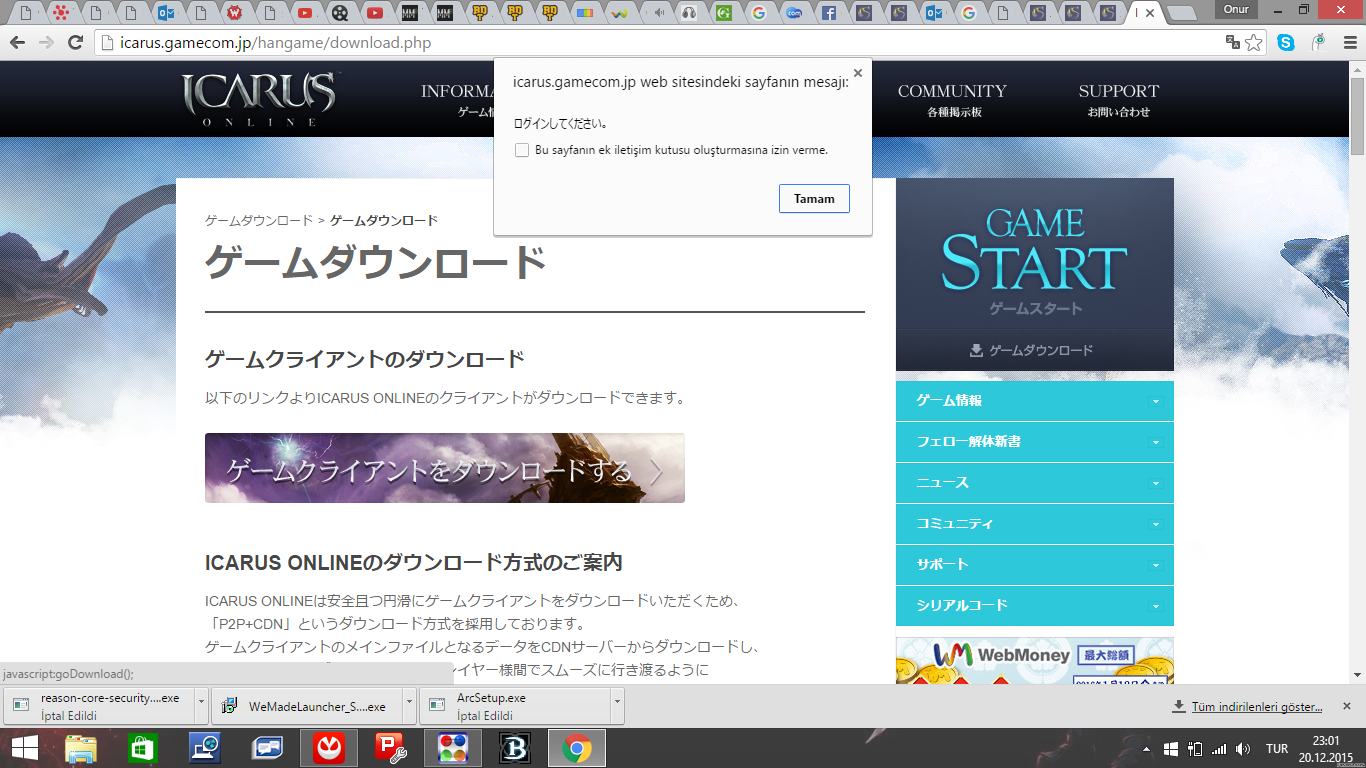
Task: Click the browser forward arrow
Action: 46,43
